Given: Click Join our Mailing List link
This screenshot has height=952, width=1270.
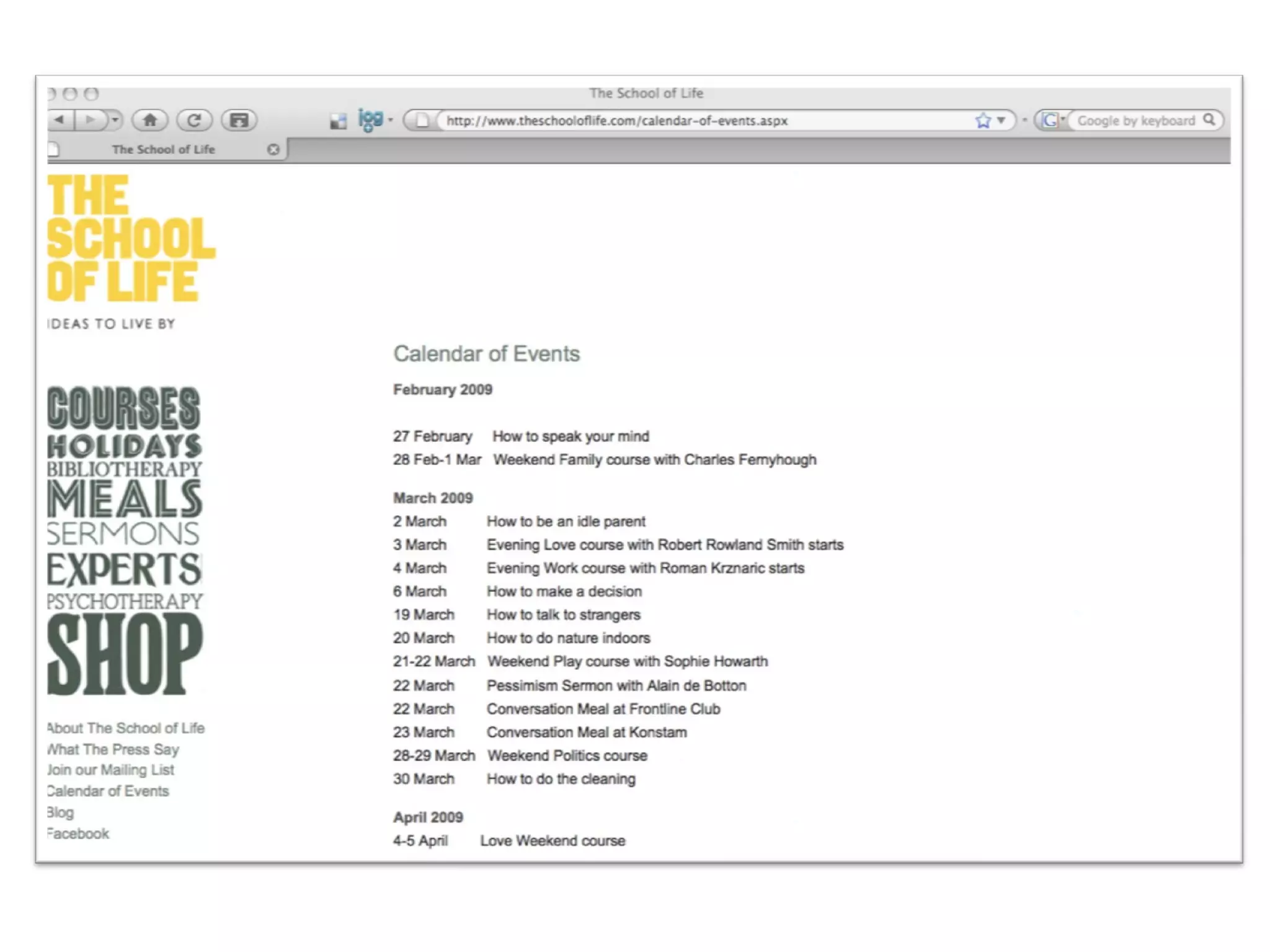Looking at the screenshot, I should coord(112,770).
